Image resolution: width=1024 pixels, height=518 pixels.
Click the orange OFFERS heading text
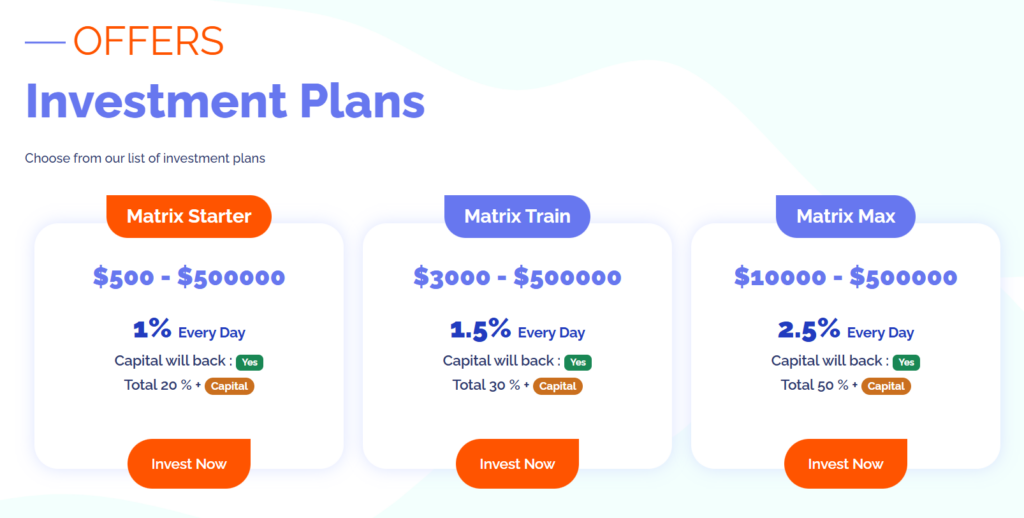pos(148,41)
